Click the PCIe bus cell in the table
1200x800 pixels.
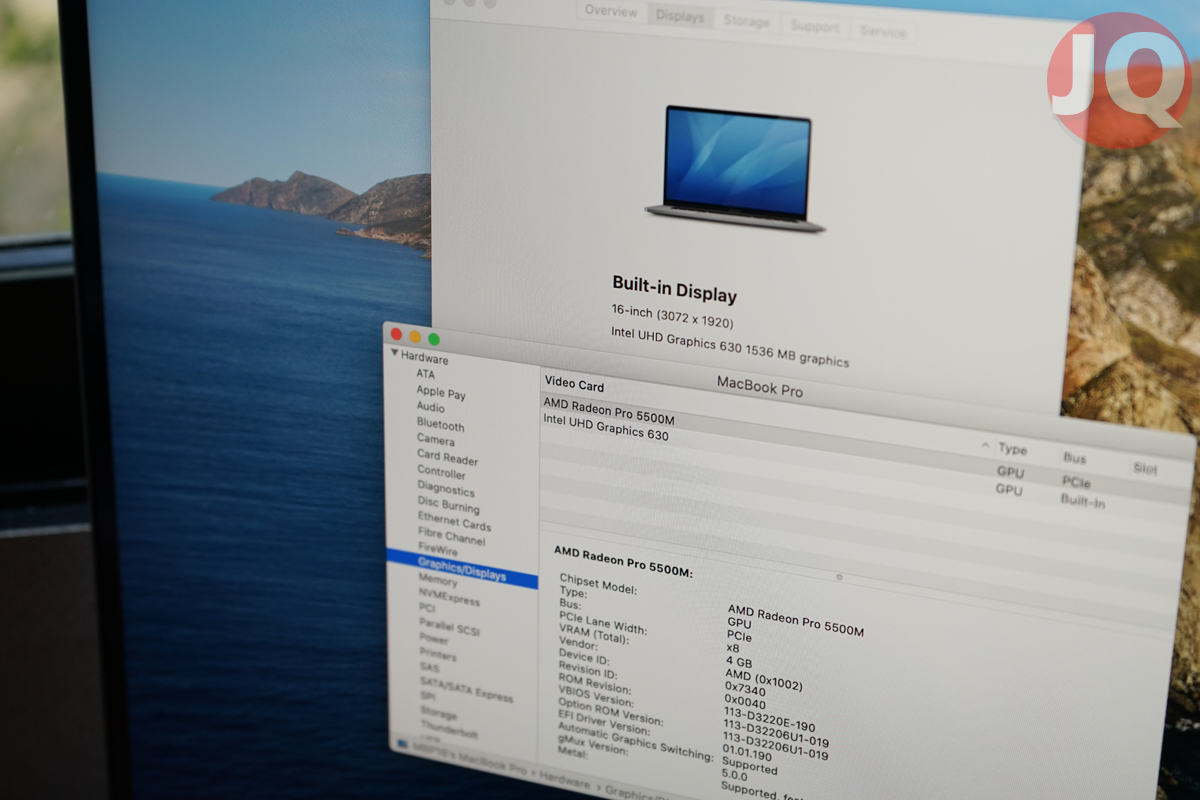pyautogui.click(x=1076, y=481)
